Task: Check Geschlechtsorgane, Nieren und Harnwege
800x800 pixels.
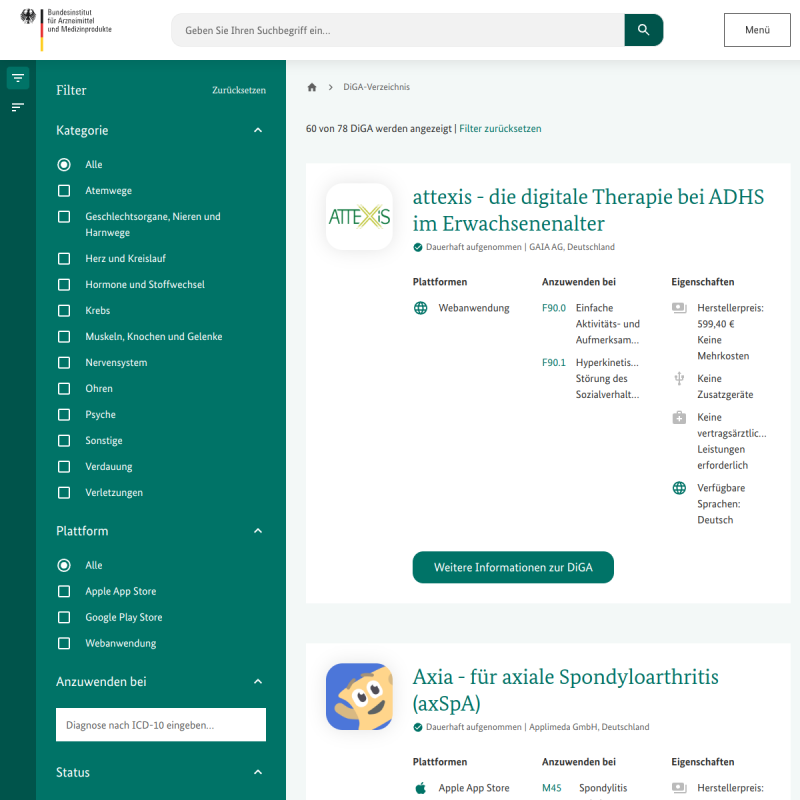Action: point(64,217)
